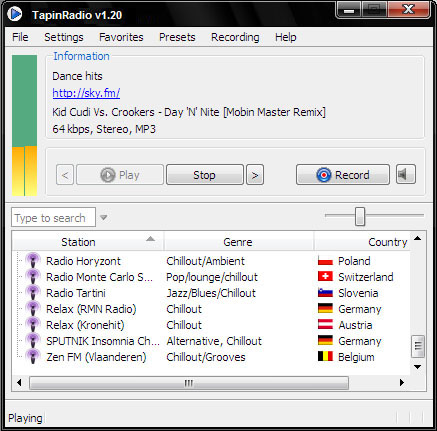The image size is (437, 431).
Task: Open the Help menu
Action: (x=285, y=37)
